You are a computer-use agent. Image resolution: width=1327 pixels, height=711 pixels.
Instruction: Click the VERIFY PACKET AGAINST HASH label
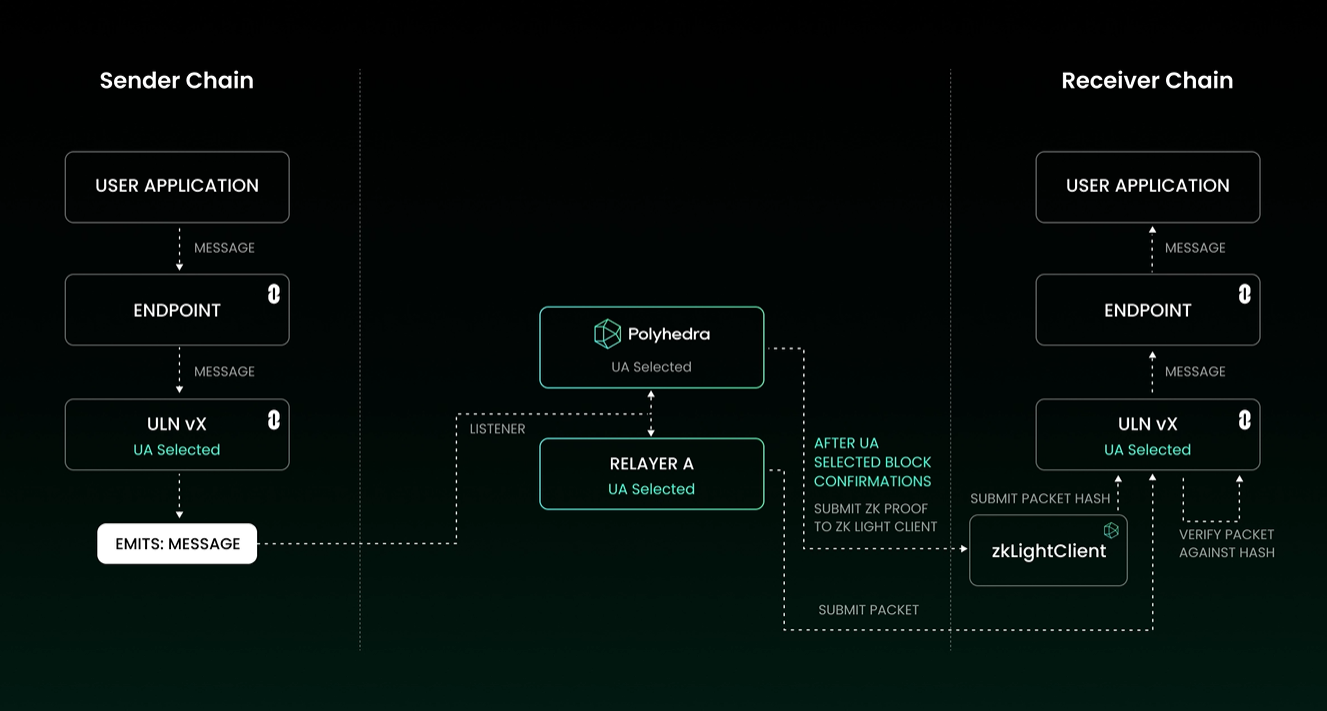[1227, 543]
